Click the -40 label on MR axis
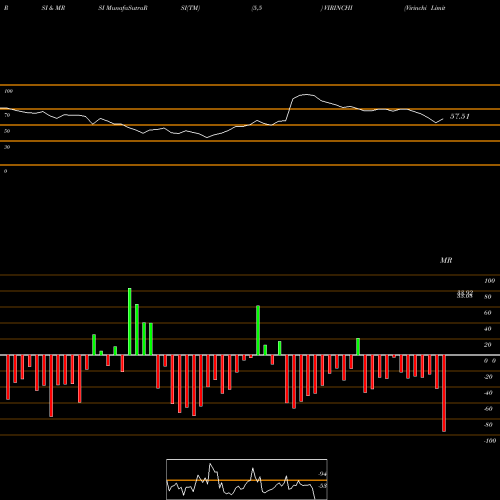500x500 pixels. pyautogui.click(x=488, y=393)
